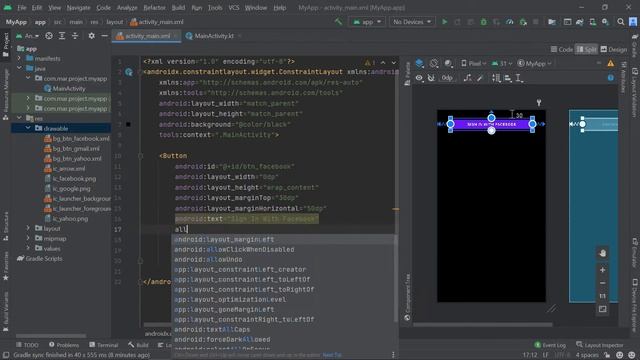Click the Infer Constraints magic wand icon
Image resolution: width=640 pixels, height=360 pixels.
pos(480,78)
